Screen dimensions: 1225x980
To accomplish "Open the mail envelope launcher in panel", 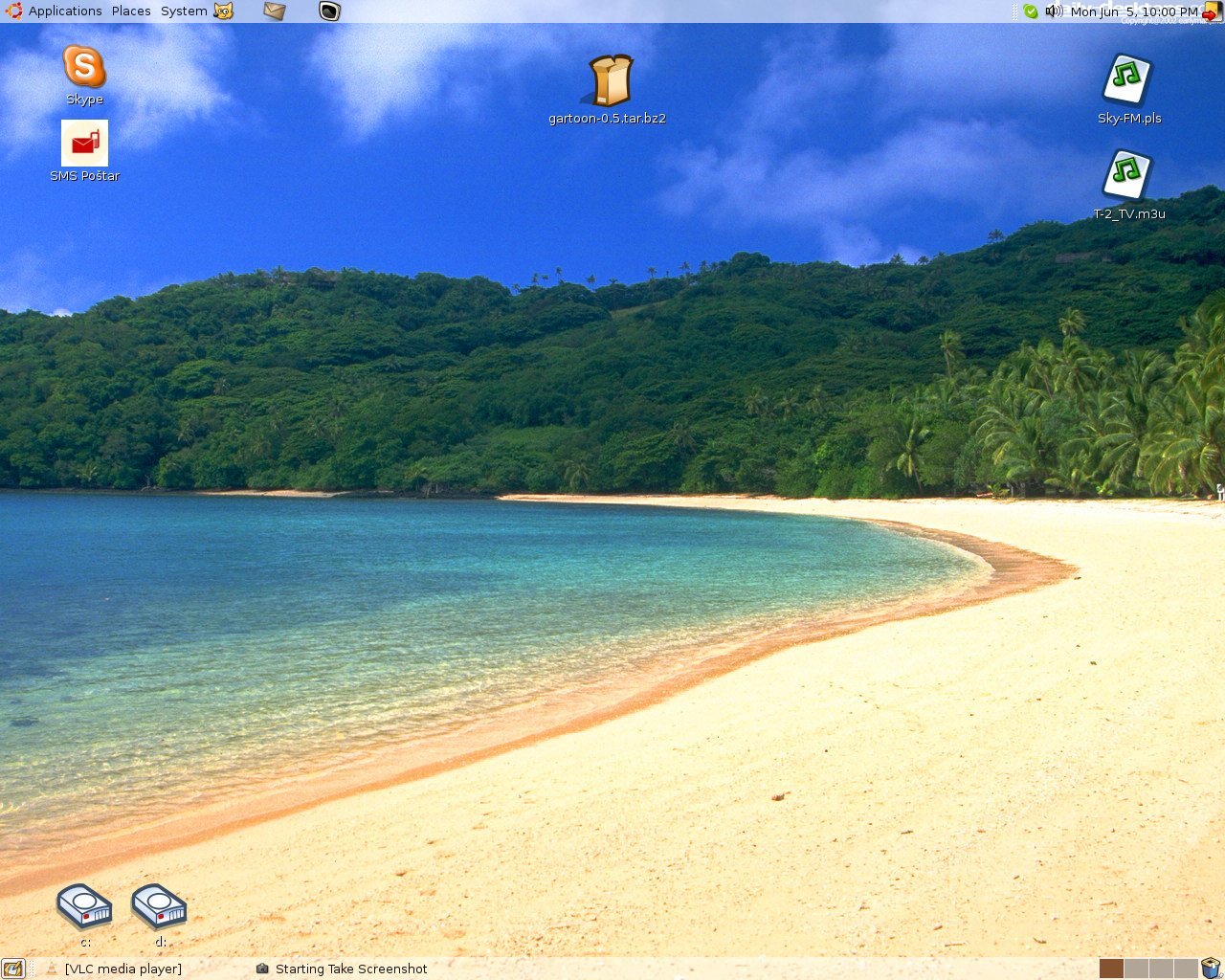I will [275, 11].
